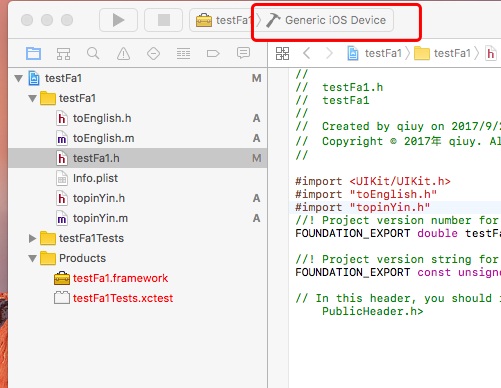Click the M status badge on testFa1.h
The image size is (501, 388).
click(256, 158)
